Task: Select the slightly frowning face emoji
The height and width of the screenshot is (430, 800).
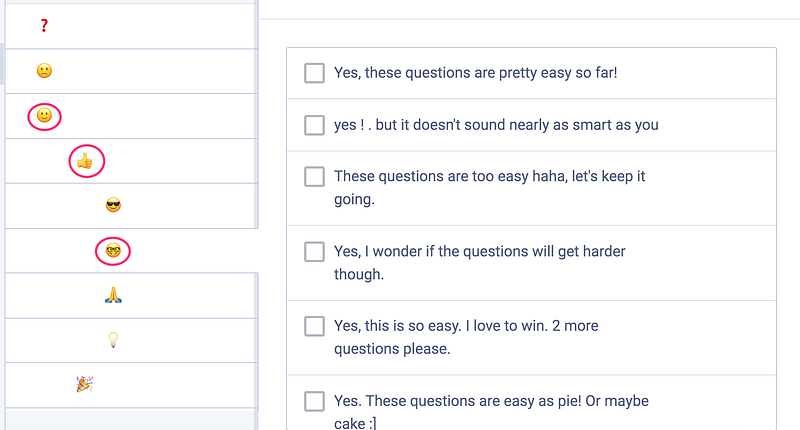Action: [44, 71]
